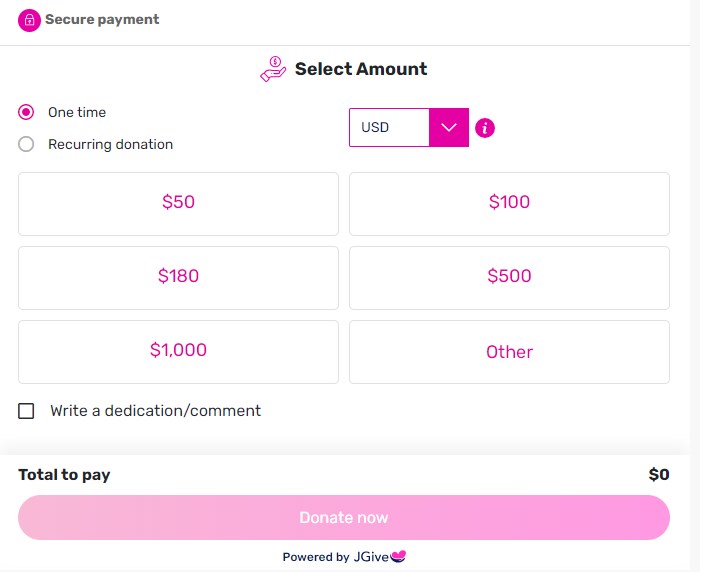
Task: Open the USD currency field
Action: [389, 127]
